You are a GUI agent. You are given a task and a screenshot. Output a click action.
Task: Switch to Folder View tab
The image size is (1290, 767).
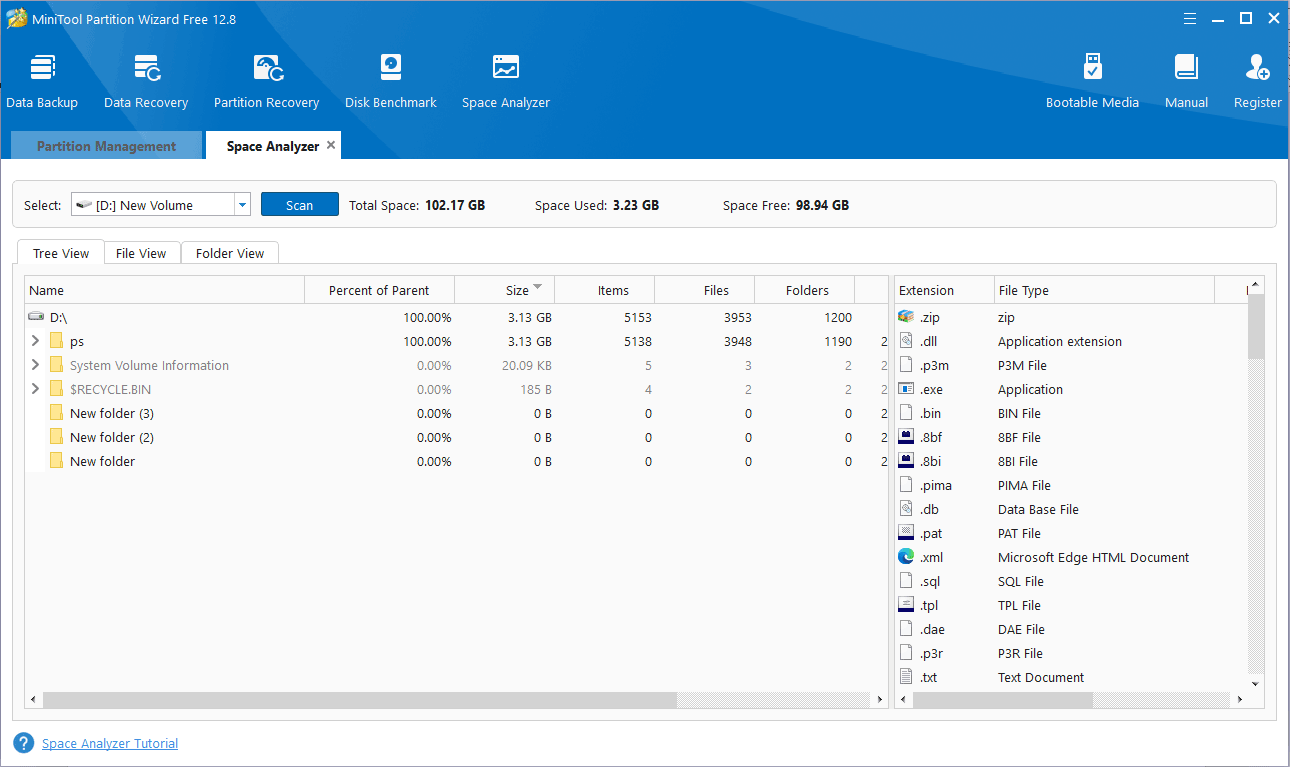click(x=230, y=253)
